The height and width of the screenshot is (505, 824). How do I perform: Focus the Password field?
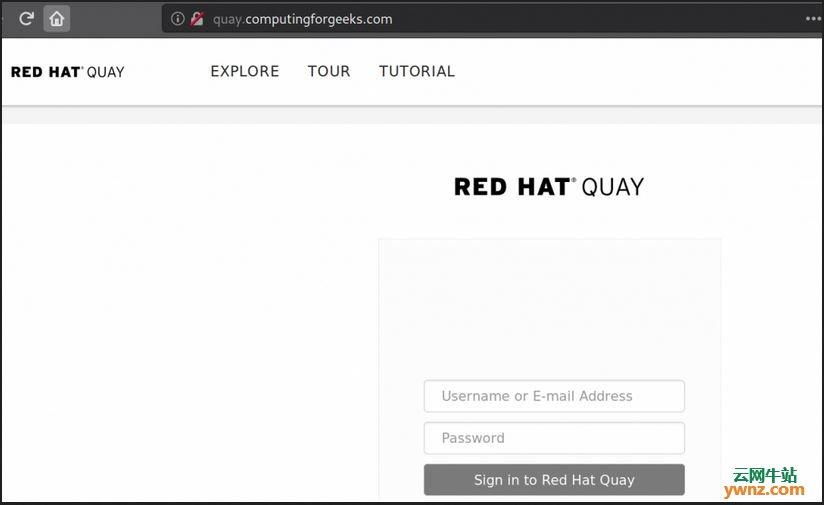point(554,438)
